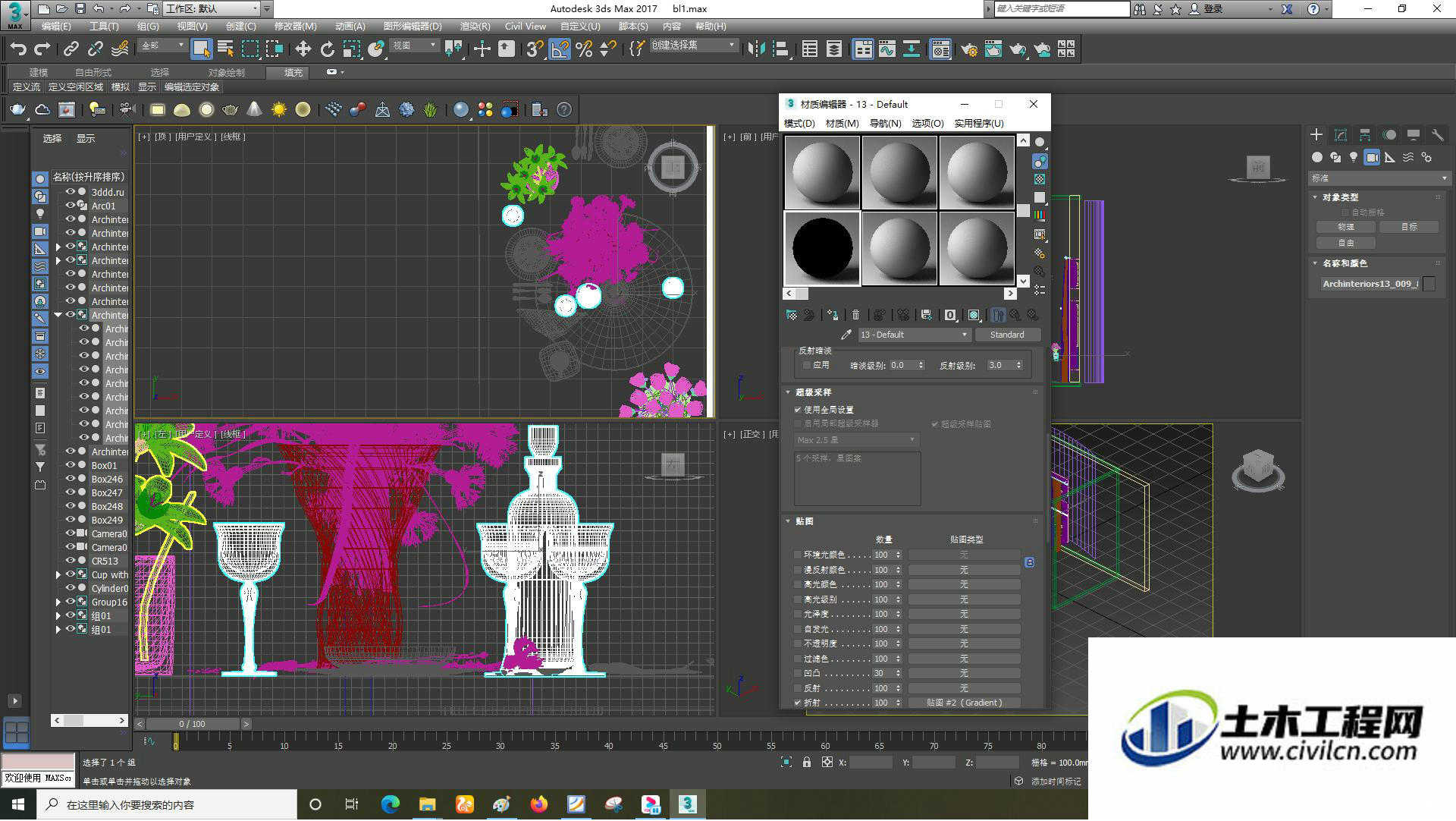Enable the 凹凸 map checkbox
This screenshot has height=821, width=1456.
798,674
